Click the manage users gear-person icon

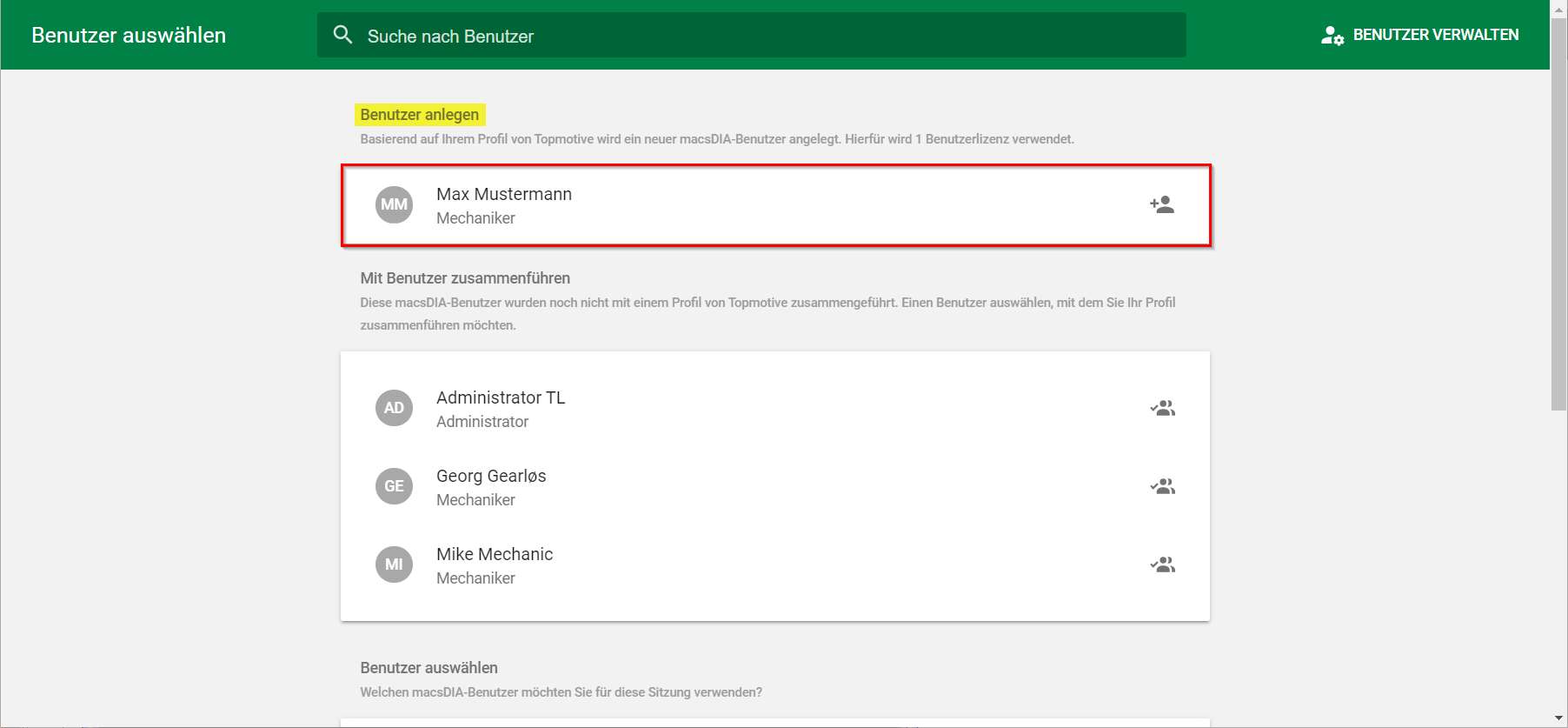coord(1332,35)
